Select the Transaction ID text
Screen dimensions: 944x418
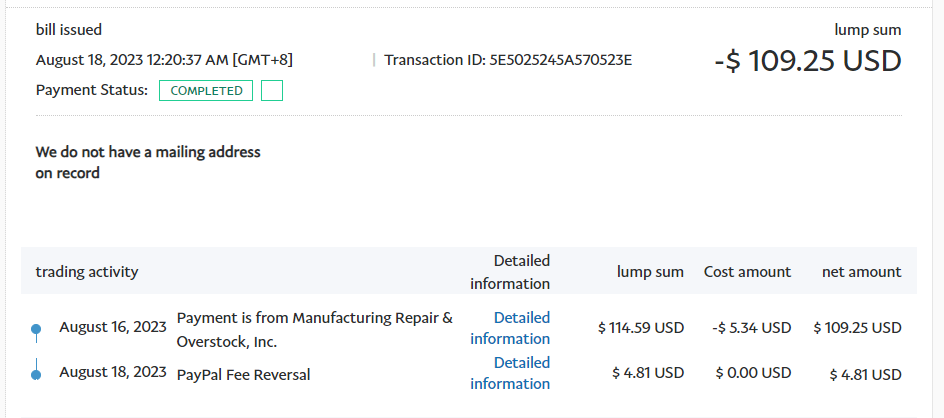(508, 60)
